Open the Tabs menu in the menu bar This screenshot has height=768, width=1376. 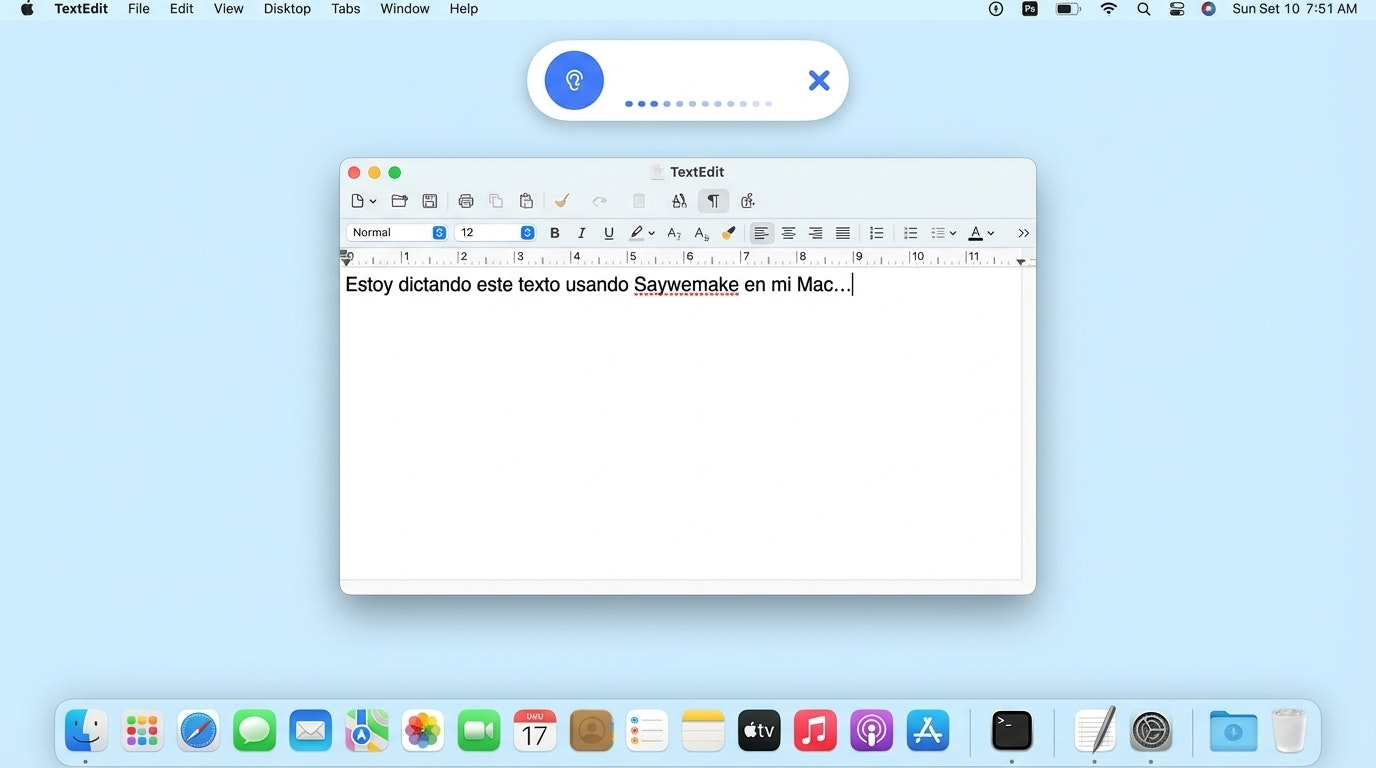point(345,8)
